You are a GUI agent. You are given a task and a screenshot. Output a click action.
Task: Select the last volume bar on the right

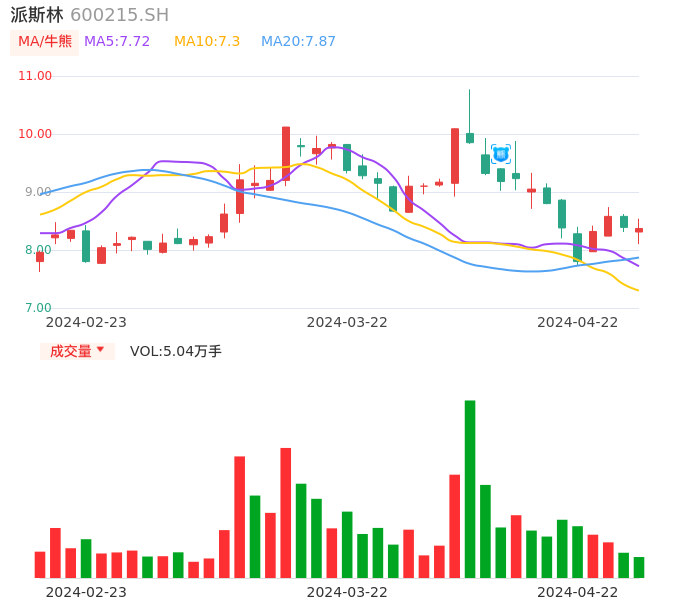pos(639,567)
